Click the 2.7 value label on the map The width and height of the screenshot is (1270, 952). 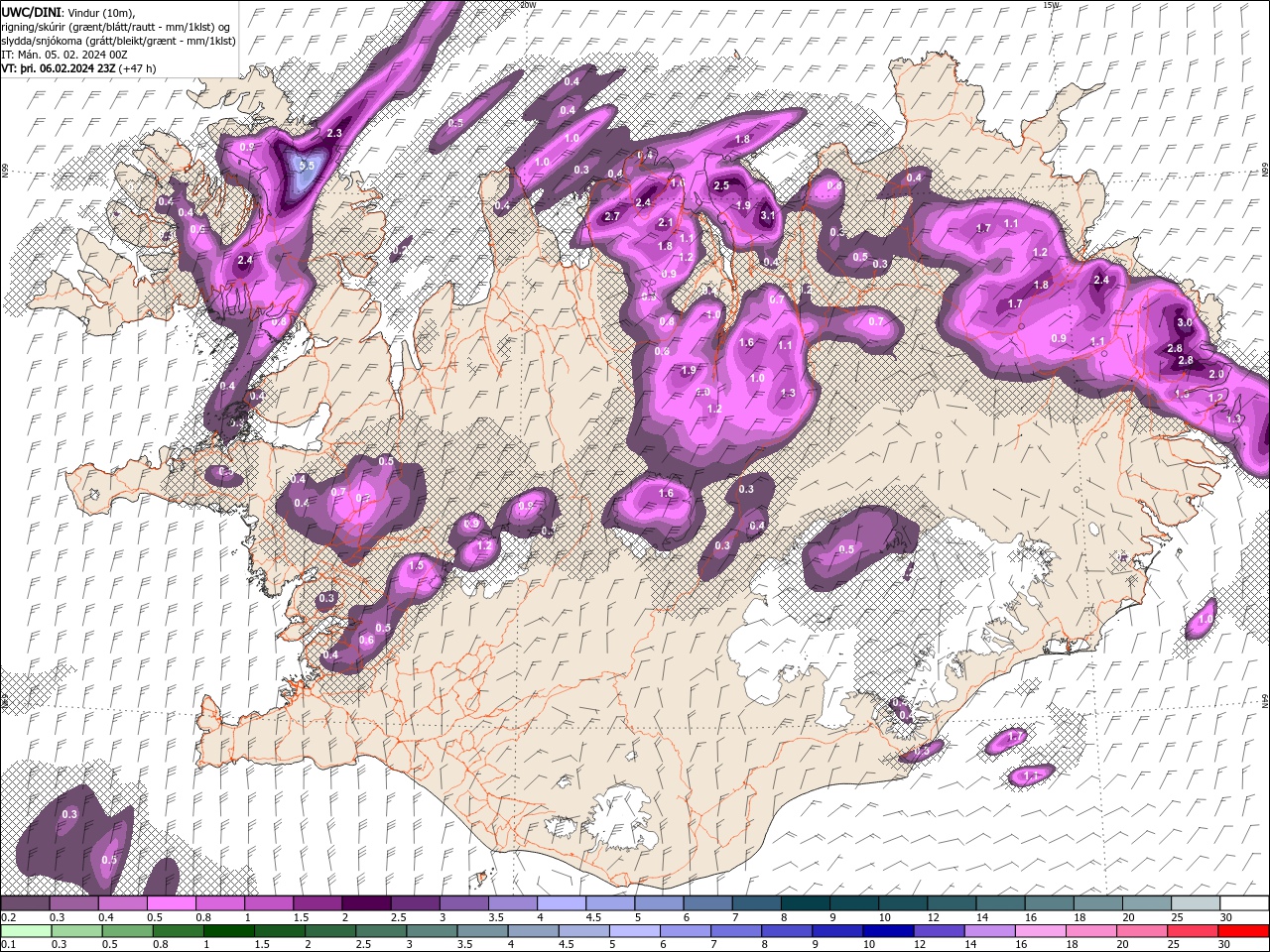pyautogui.click(x=611, y=216)
